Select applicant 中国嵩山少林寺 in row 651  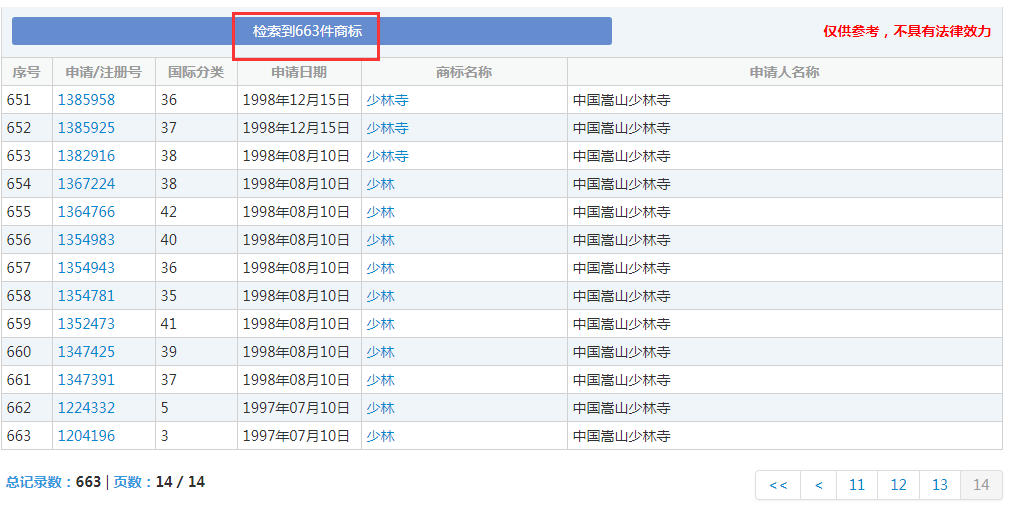621,100
